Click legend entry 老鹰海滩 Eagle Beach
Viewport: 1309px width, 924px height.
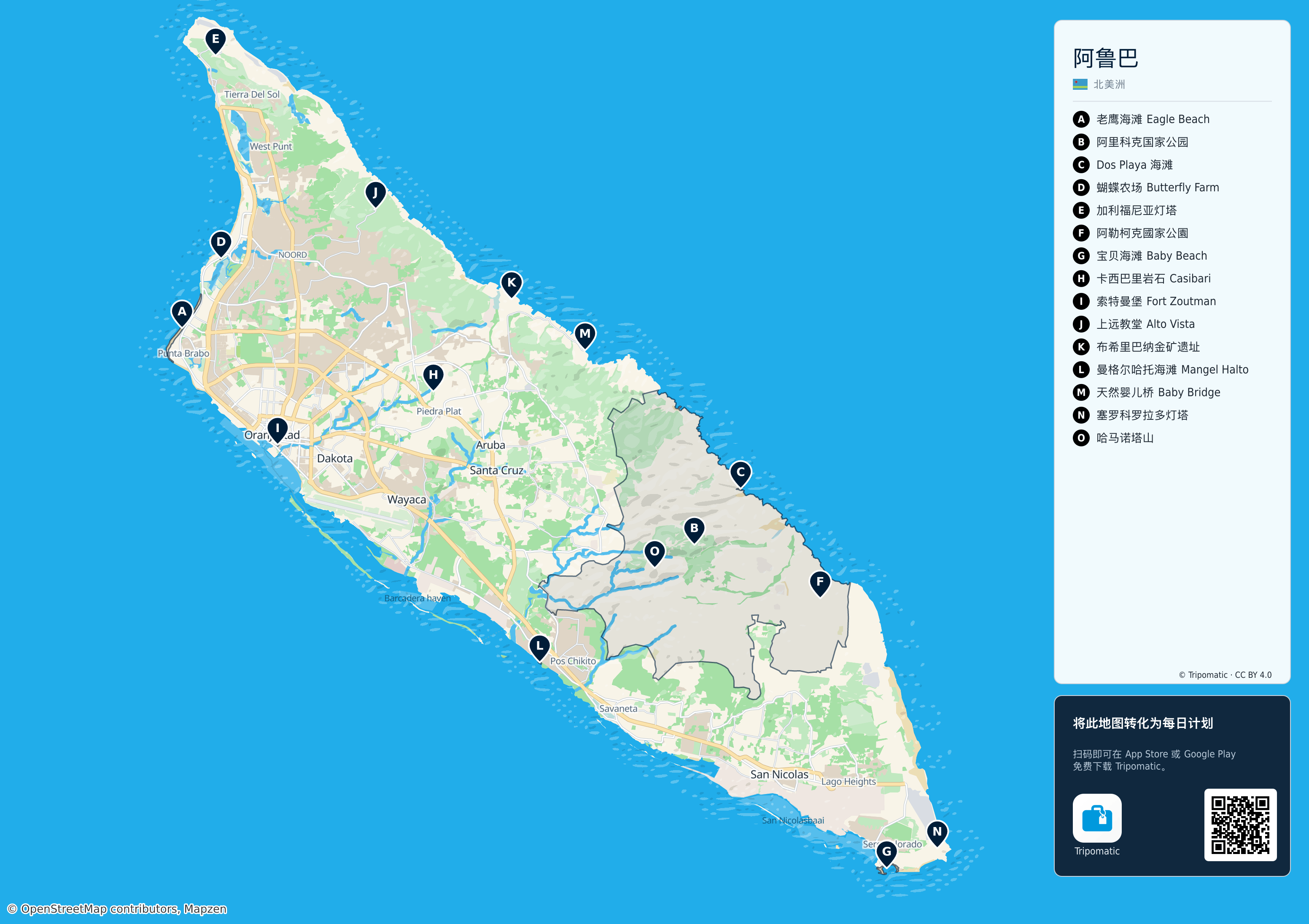(1141, 119)
